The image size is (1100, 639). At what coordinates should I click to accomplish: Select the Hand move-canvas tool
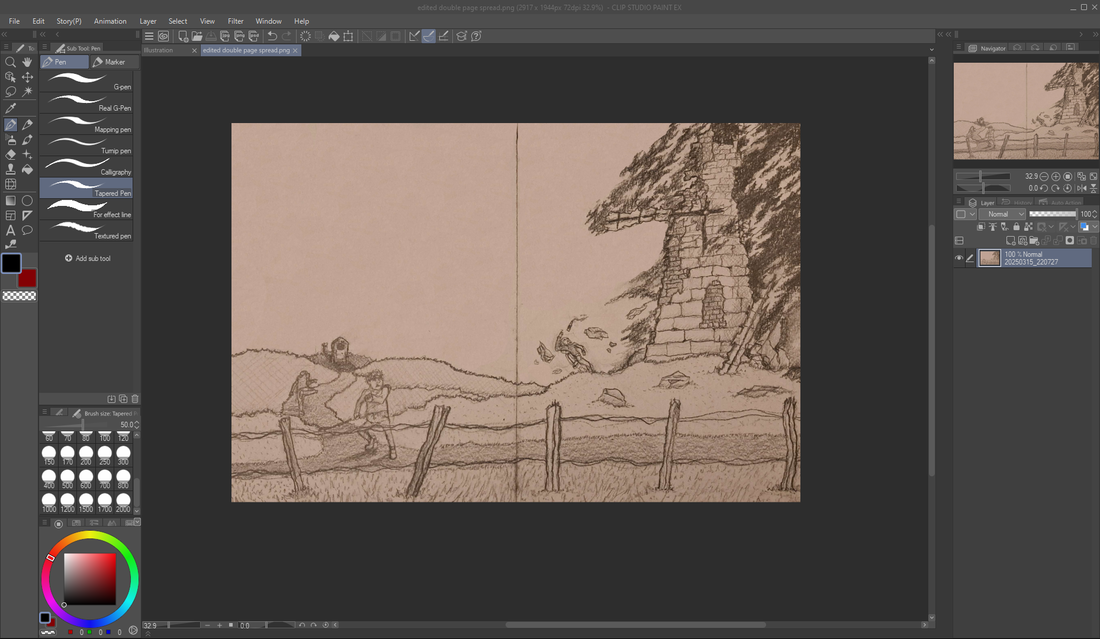coord(27,62)
